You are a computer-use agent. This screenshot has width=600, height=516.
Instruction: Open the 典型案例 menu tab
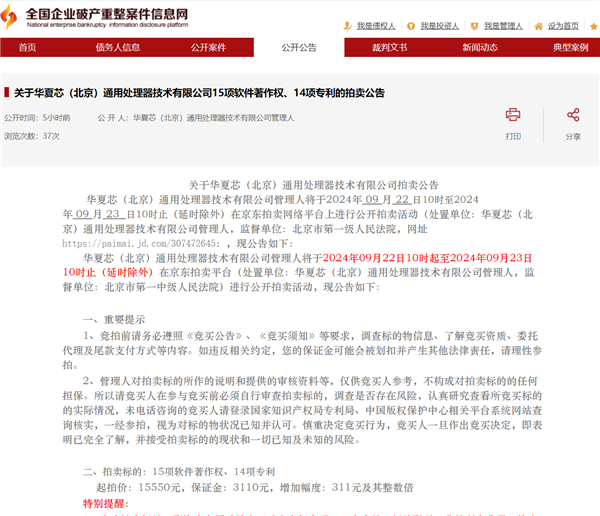pyautogui.click(x=570, y=47)
